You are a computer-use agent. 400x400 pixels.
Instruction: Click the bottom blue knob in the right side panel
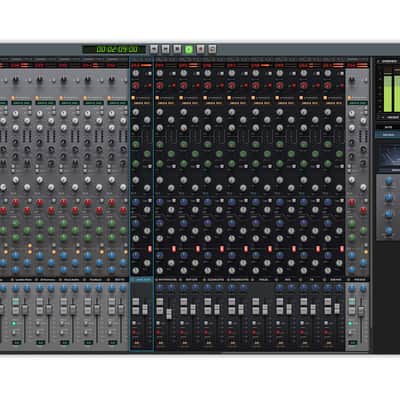(389, 230)
